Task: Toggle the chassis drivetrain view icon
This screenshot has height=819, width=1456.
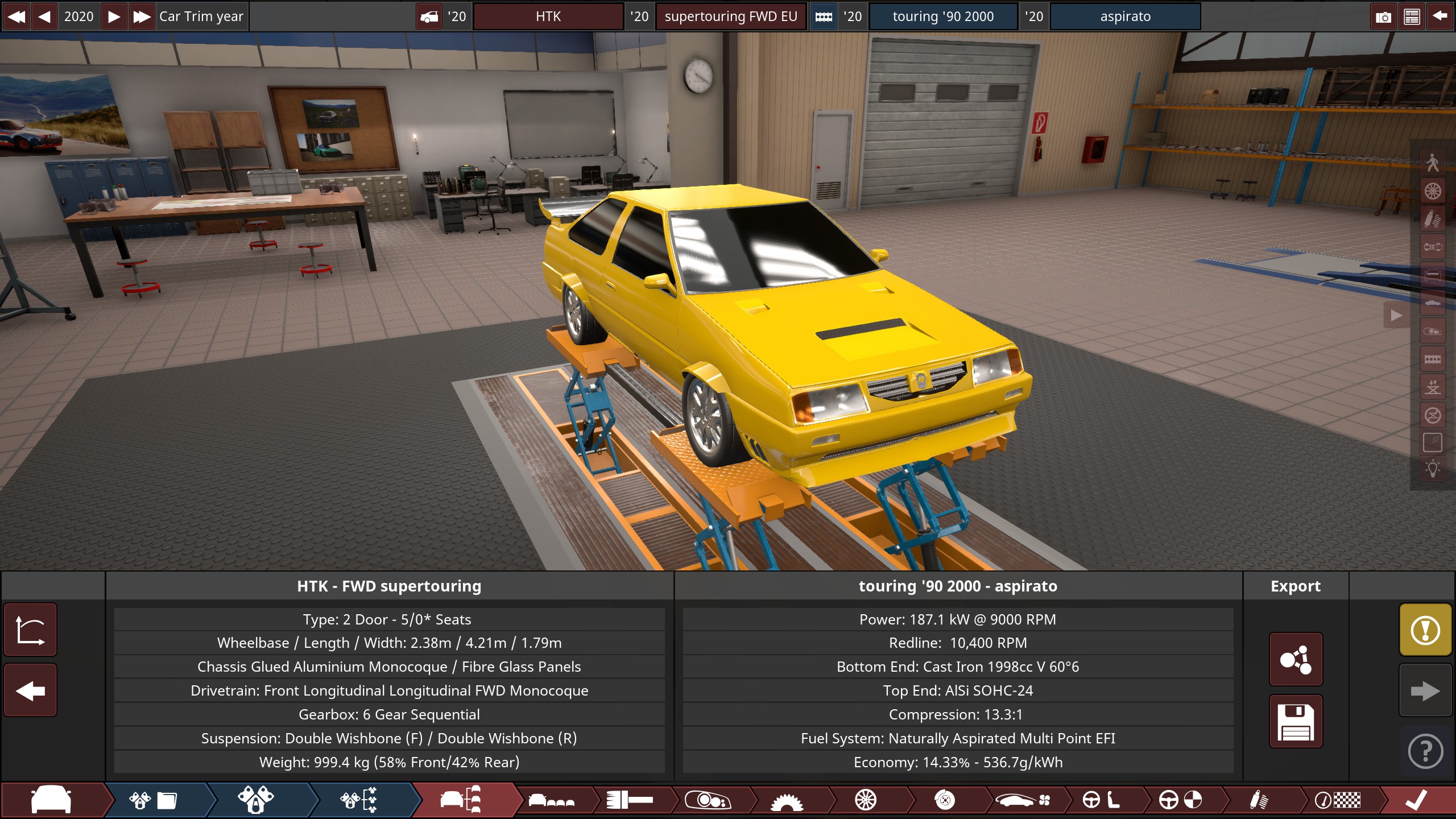Action: pos(1433,247)
